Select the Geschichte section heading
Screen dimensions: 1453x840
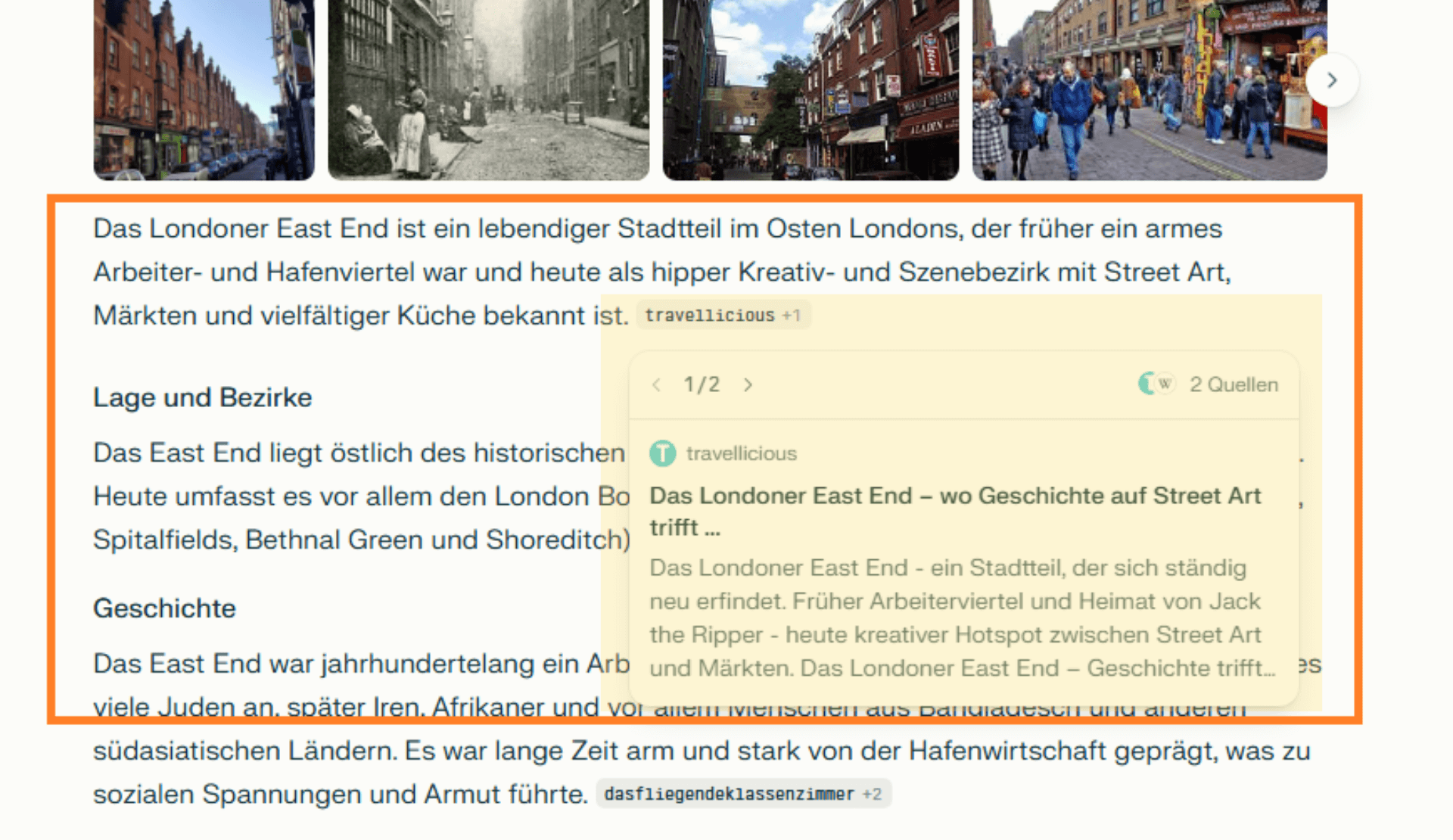(x=163, y=608)
